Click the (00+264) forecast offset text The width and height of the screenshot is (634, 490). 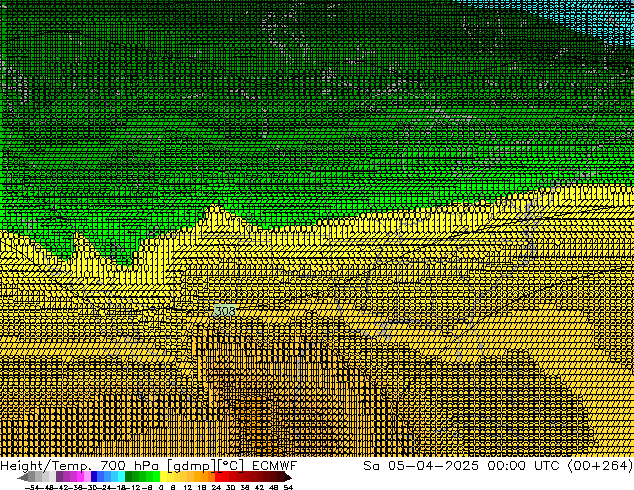click(x=600, y=466)
